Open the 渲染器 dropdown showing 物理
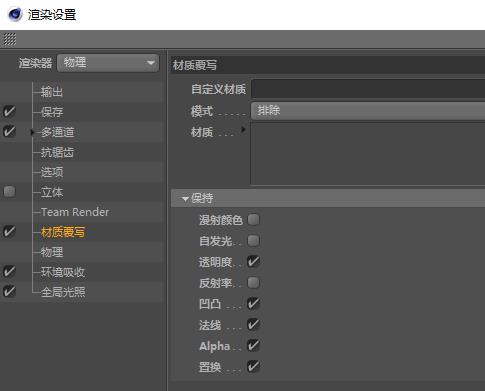 tap(108, 63)
